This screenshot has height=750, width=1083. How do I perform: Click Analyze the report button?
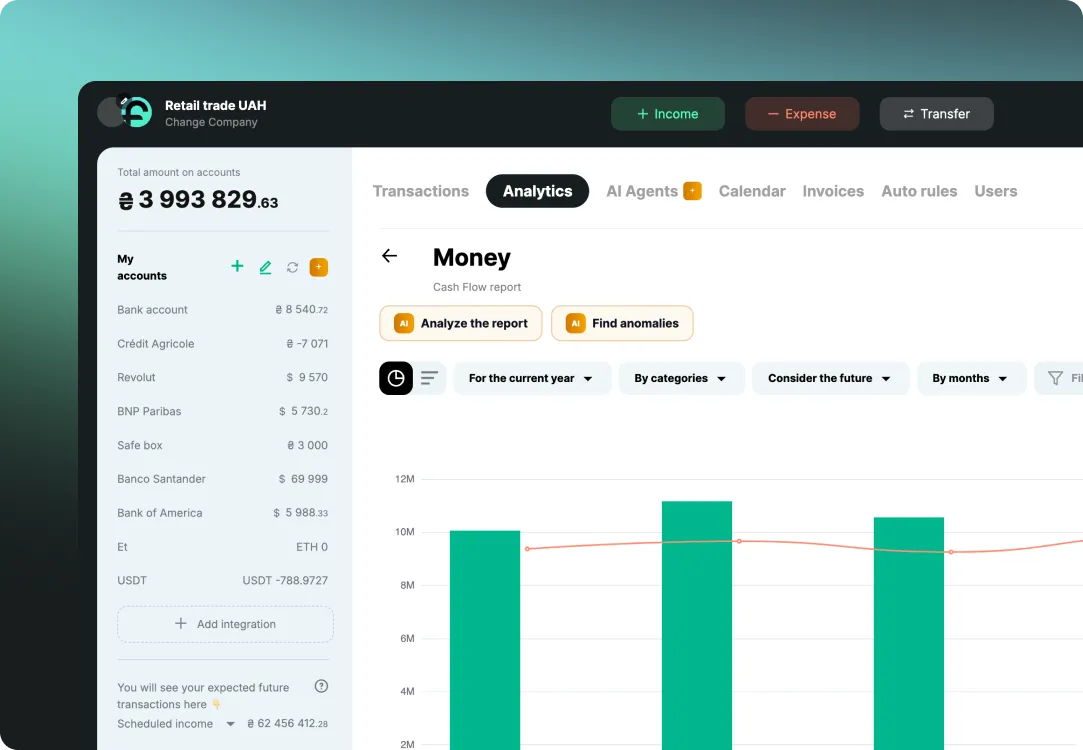coord(461,323)
